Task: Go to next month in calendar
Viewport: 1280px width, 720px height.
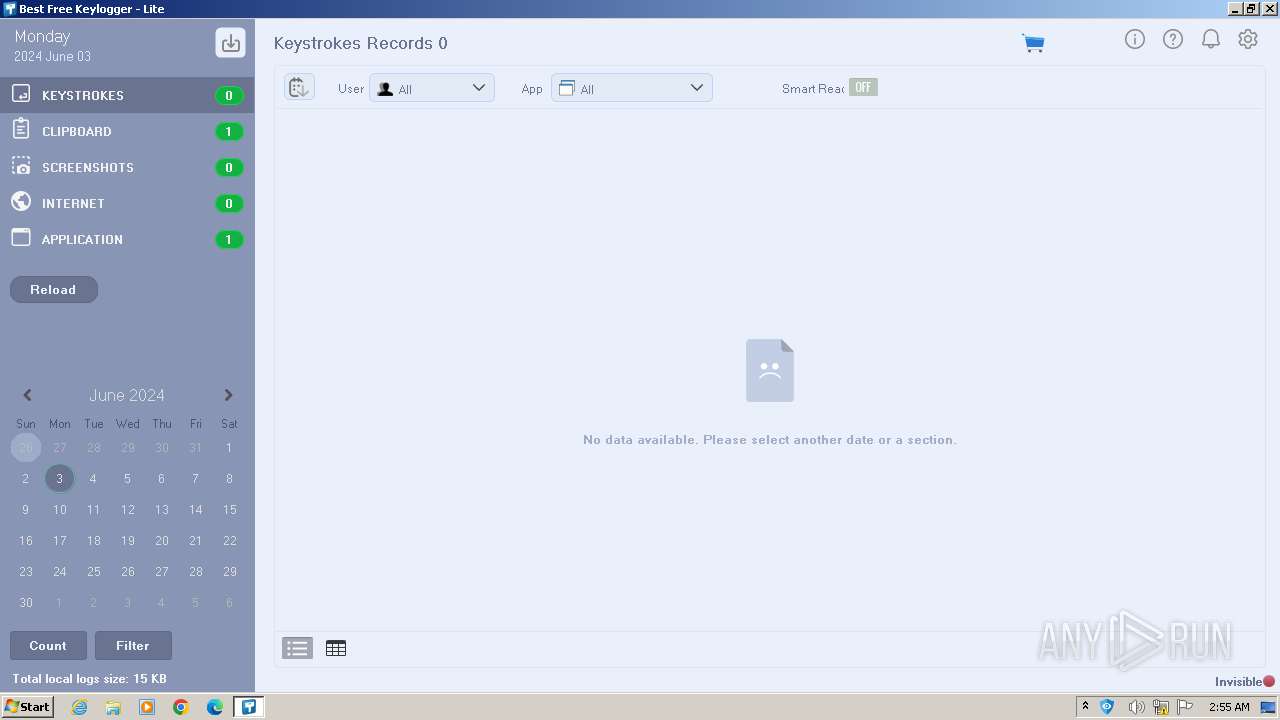Action: [x=228, y=395]
